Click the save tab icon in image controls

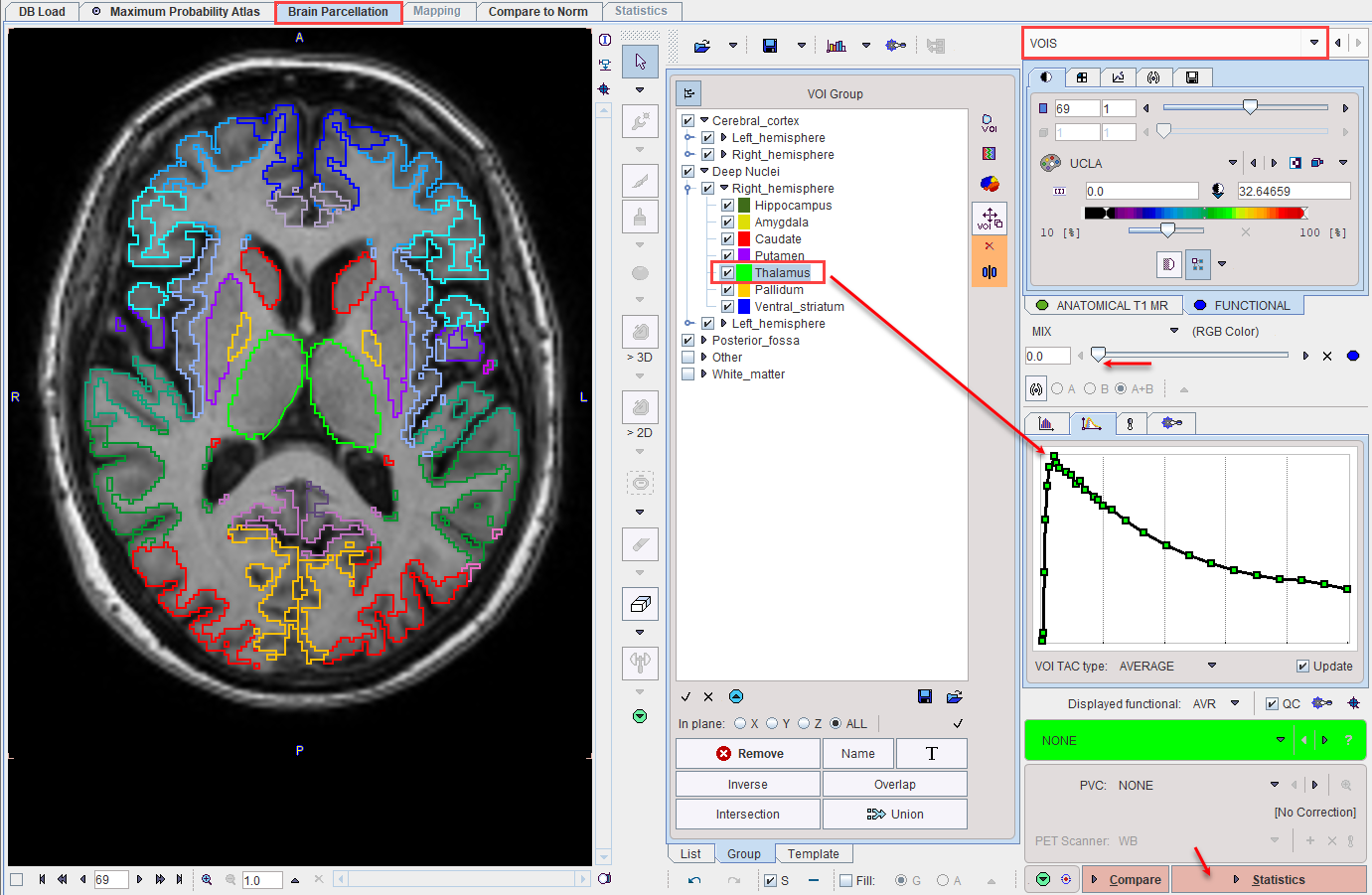(x=1192, y=77)
